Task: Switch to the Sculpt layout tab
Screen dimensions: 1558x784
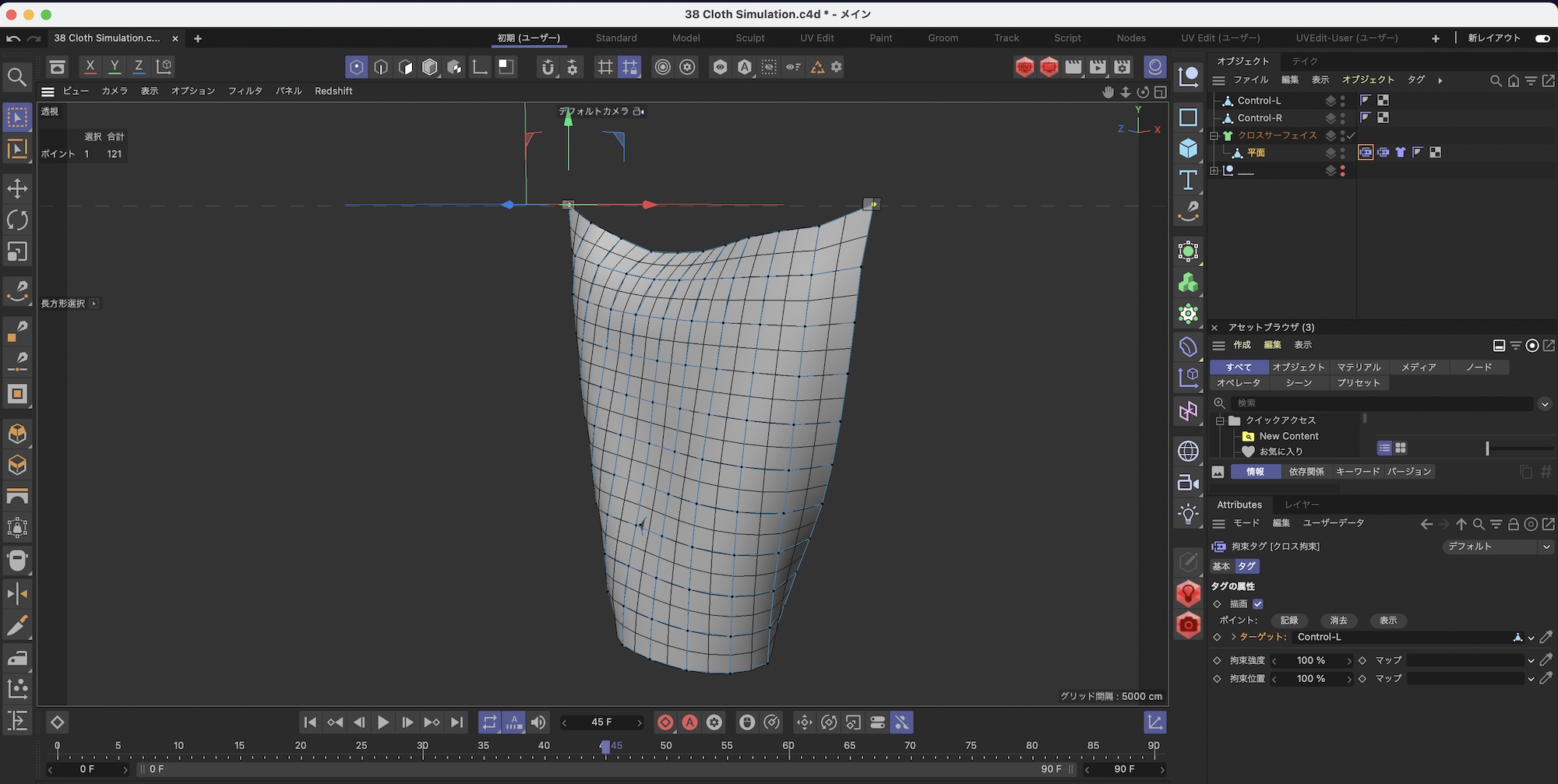Action: [x=749, y=38]
